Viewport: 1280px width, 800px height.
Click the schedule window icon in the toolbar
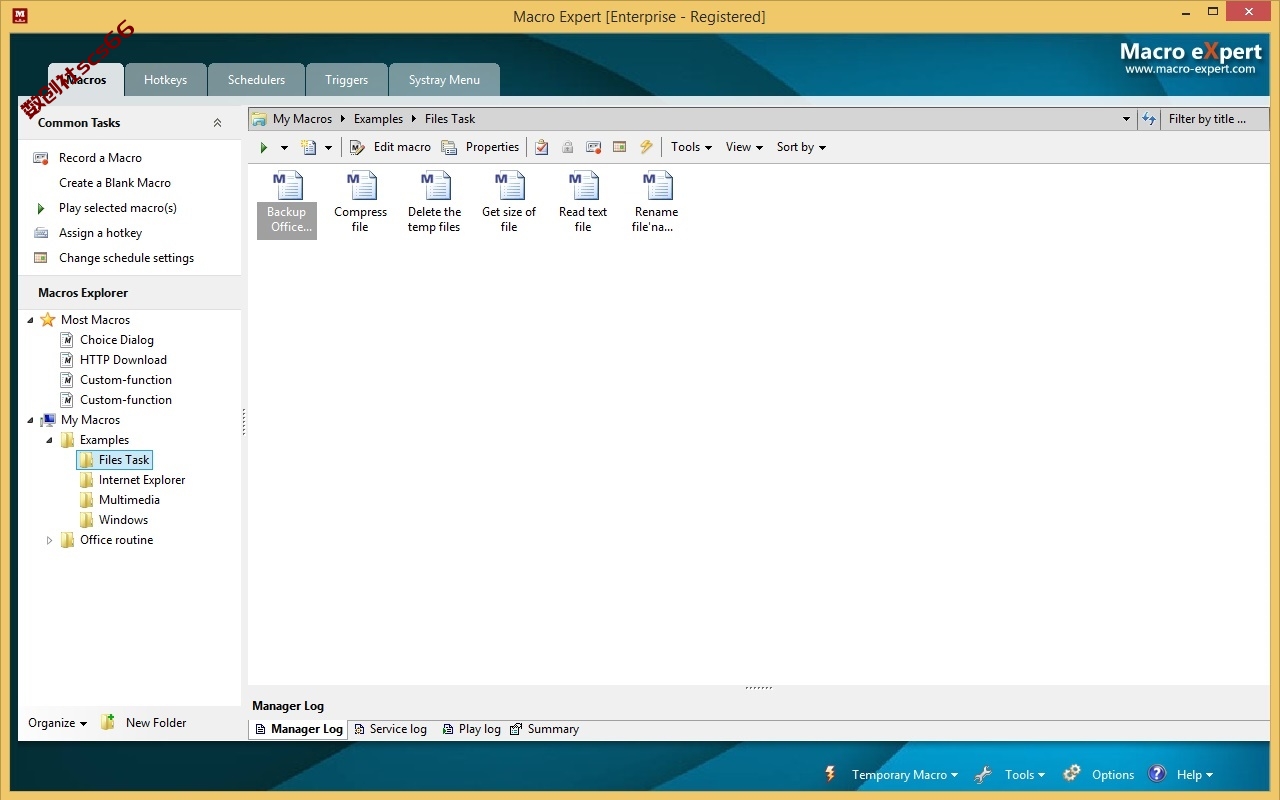coord(620,147)
